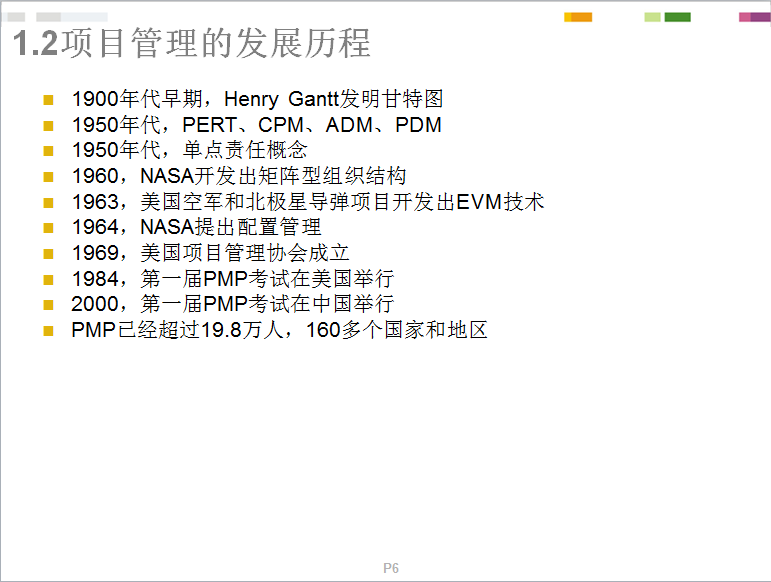Image resolution: width=771 pixels, height=582 pixels.
Task: Select the line about EVM技术 in 1963
Action: 308,202
